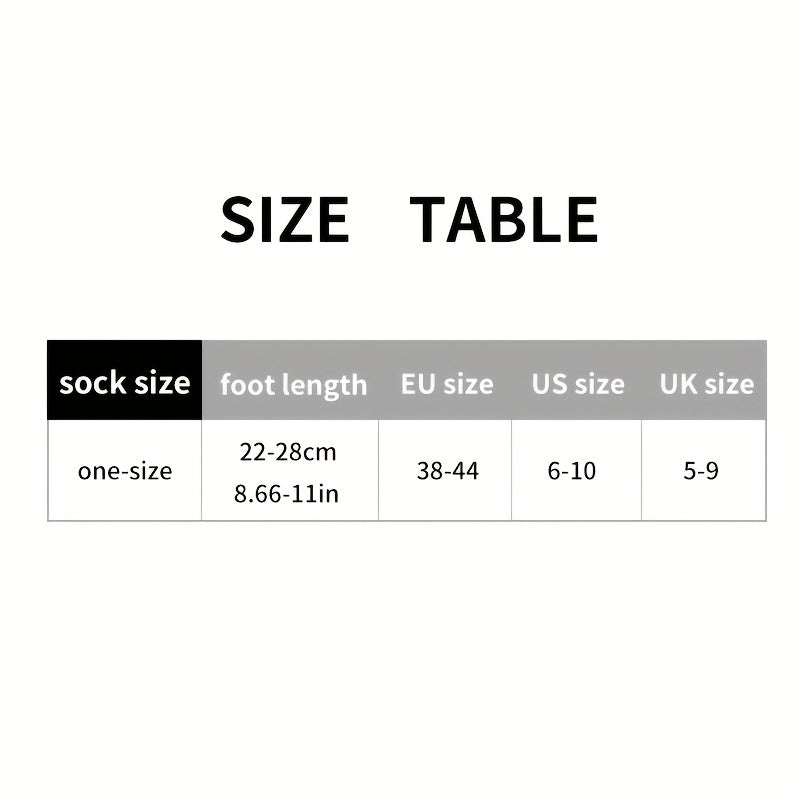The height and width of the screenshot is (800, 800).
Task: Click the word TABLE in the title
Action: [504, 220]
